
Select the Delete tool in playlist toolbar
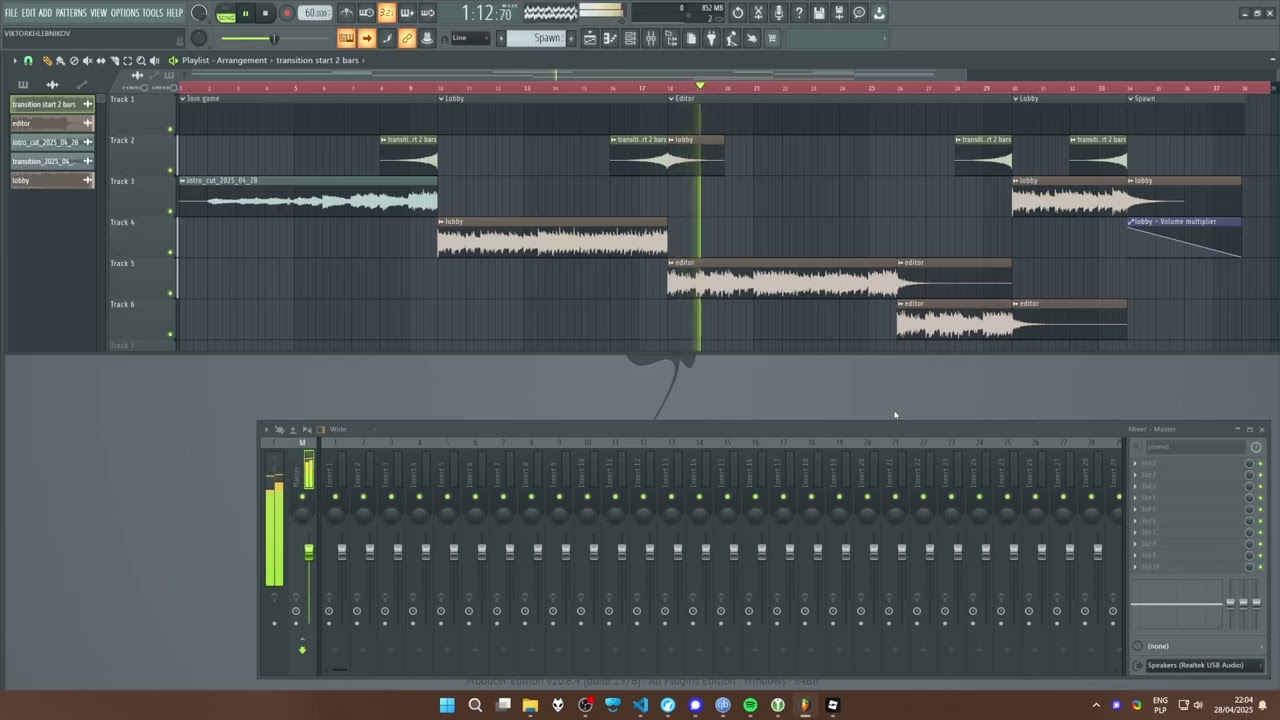coord(74,61)
